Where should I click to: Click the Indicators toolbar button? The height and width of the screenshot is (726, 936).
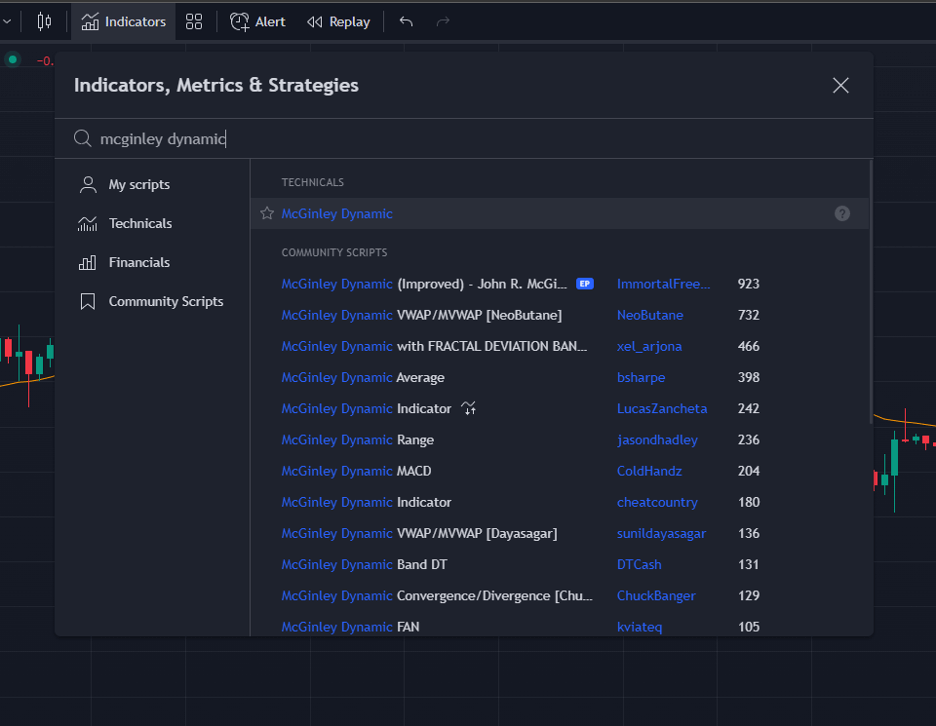point(124,22)
